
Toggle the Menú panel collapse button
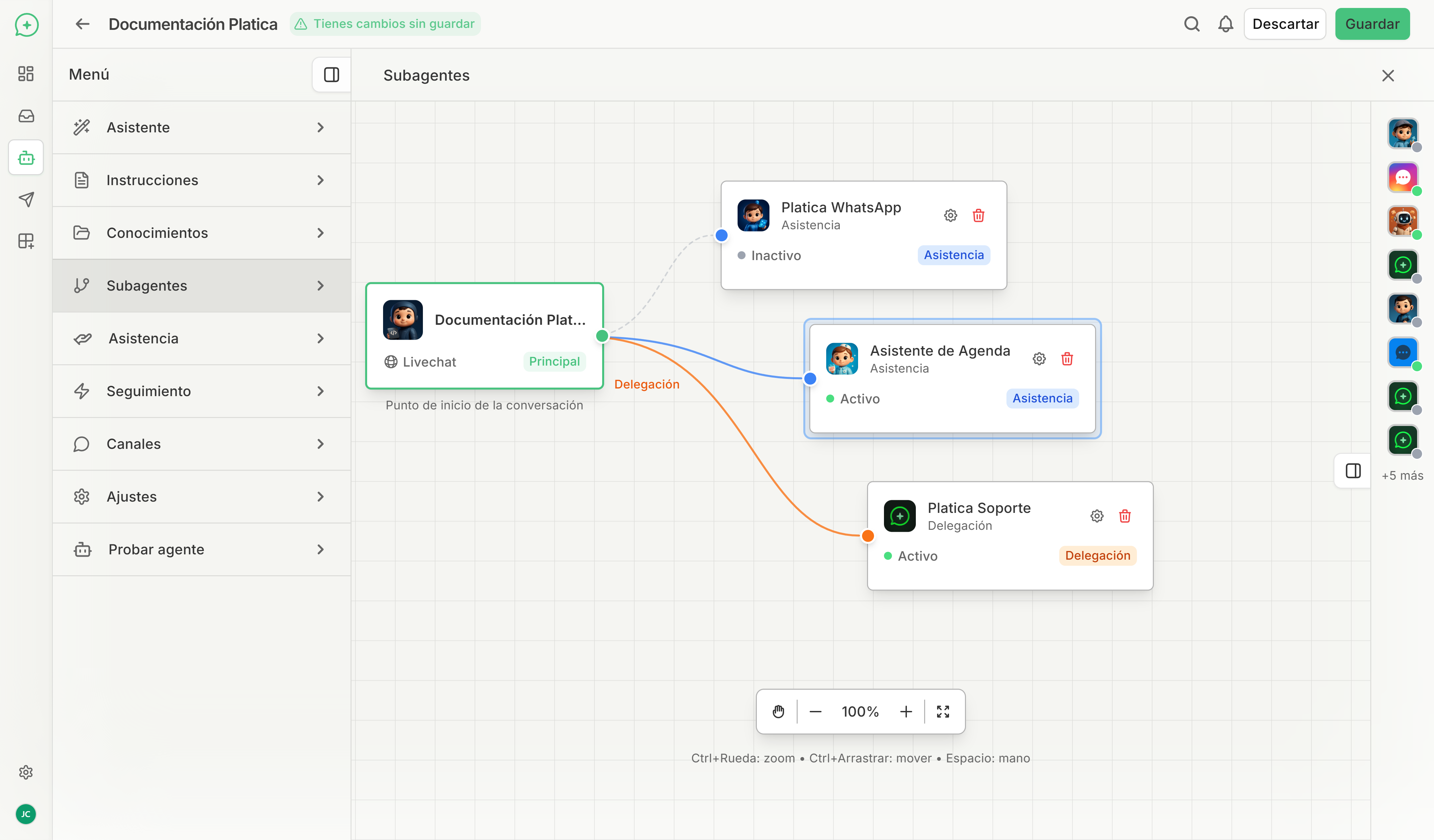click(331, 75)
